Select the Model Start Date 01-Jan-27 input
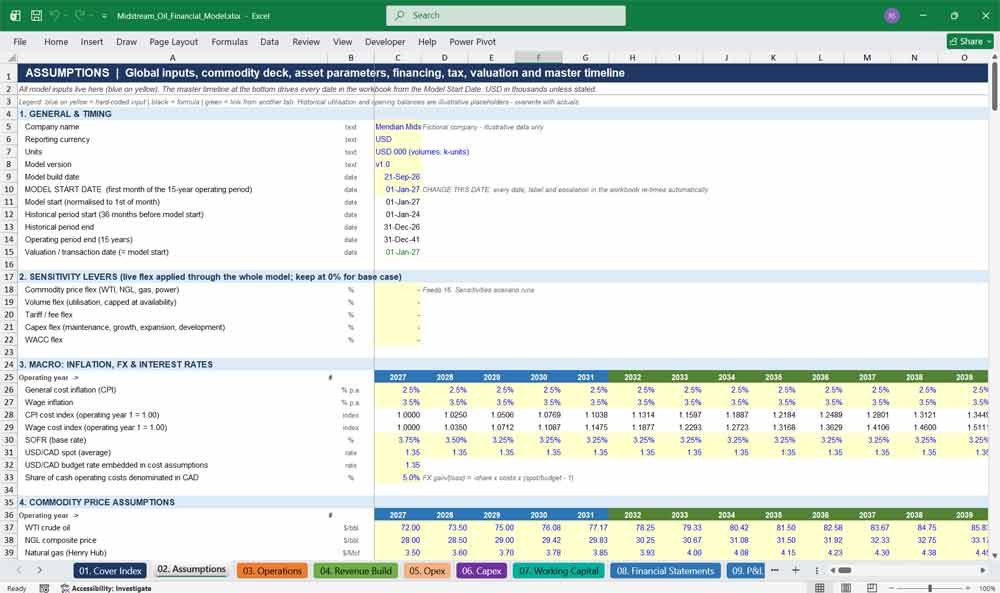Screen dimensions: 1000x593 point(398,189)
